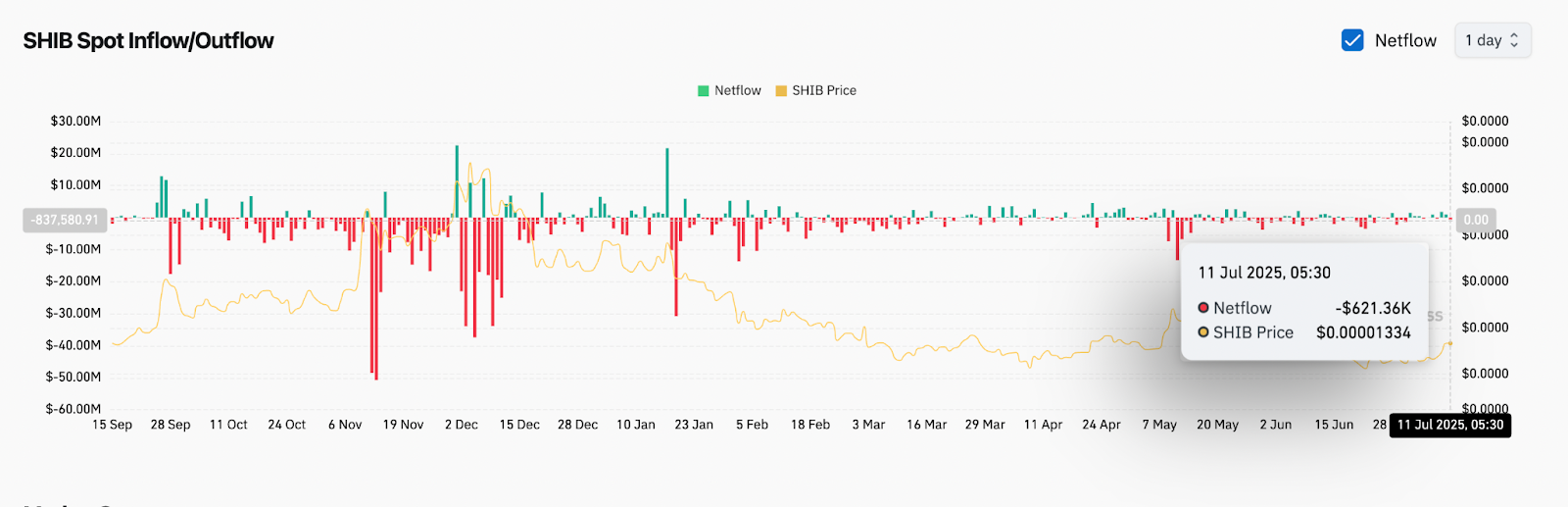Click the 16 Mar x-axis label
The height and width of the screenshot is (507, 1568).
[927, 425]
